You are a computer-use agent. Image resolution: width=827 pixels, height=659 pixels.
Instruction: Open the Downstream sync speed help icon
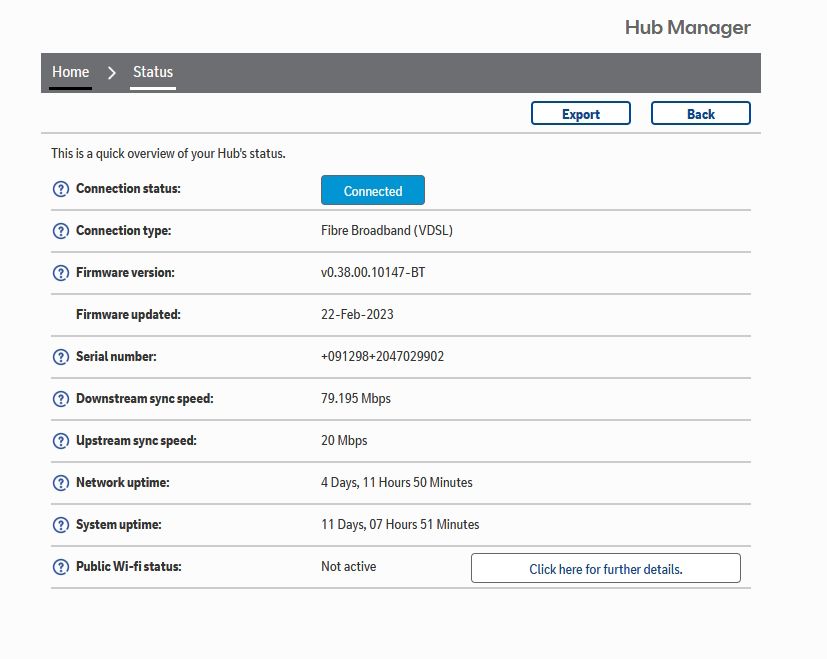pos(60,399)
